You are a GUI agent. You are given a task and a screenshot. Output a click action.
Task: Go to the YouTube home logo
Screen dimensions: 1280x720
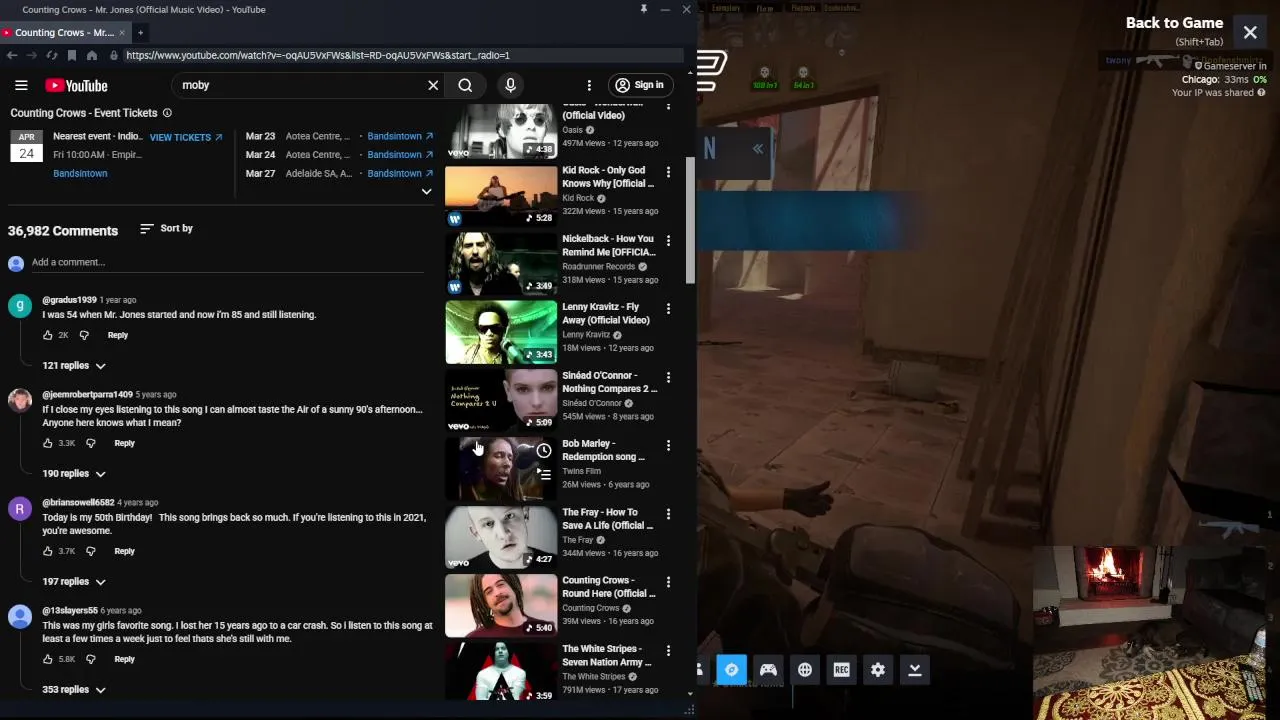tap(76, 86)
